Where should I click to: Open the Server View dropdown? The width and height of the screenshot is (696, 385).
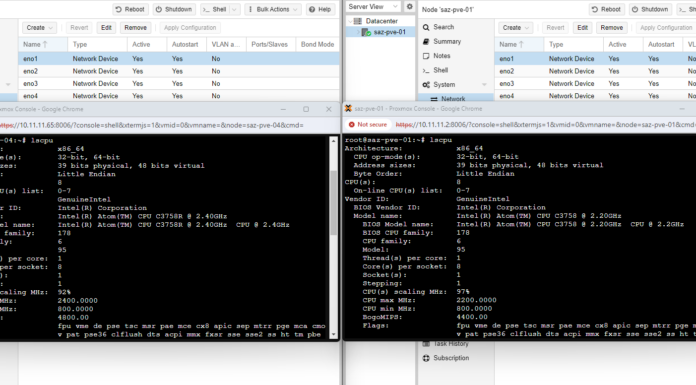coord(373,7)
